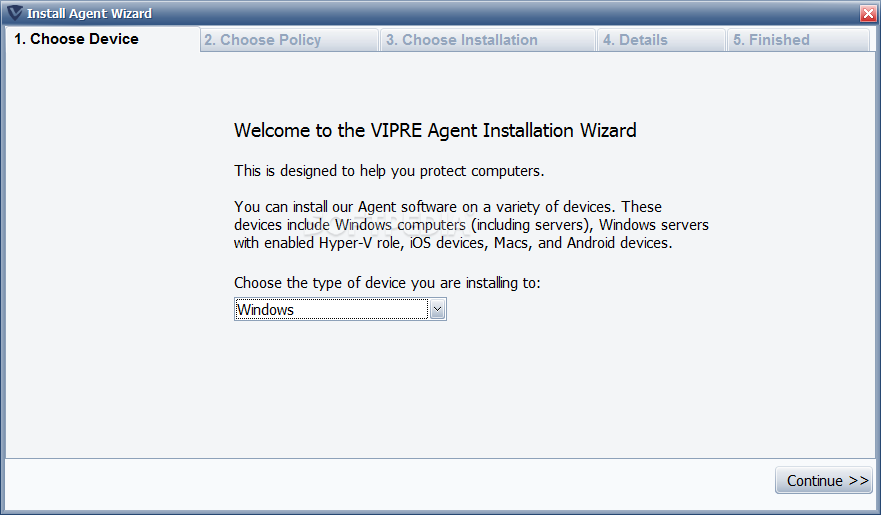
Task: Select the "1. Choose Device" tab
Action: pos(77,39)
